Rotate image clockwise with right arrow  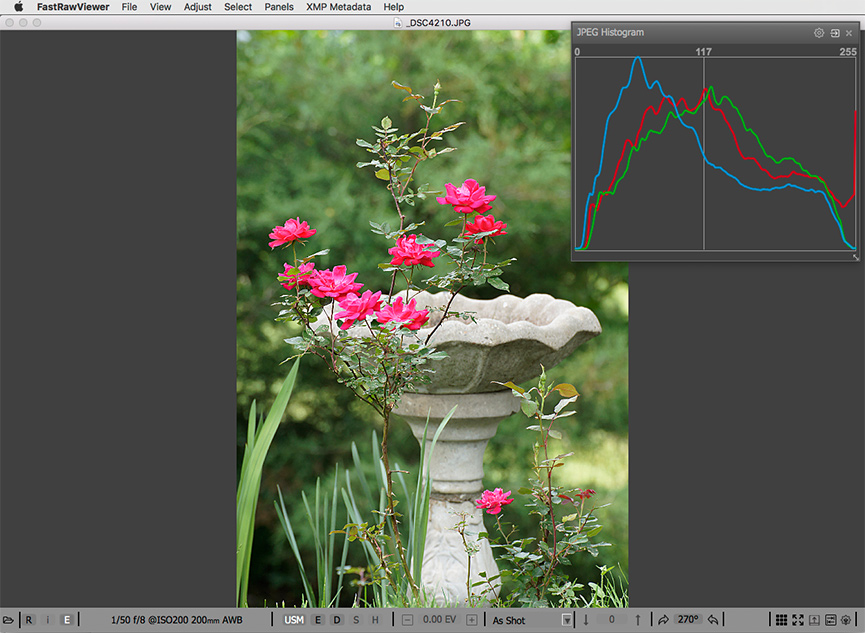pyautogui.click(x=663, y=620)
